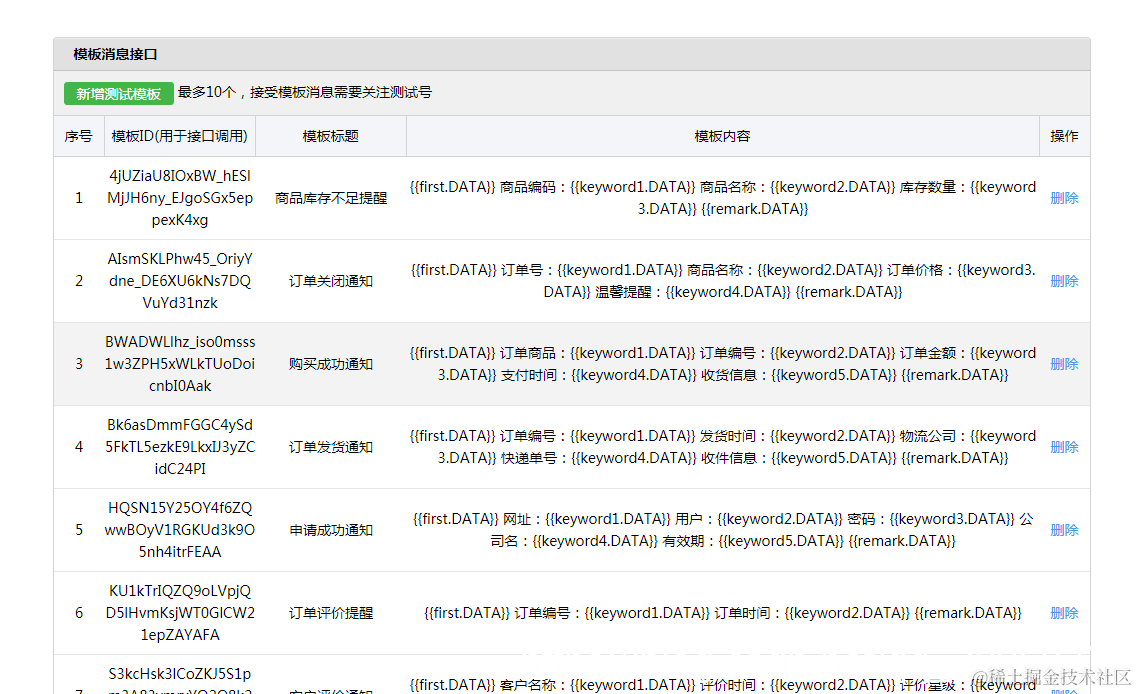Click the 模板消息接口 panel heading
The width and height of the screenshot is (1138, 694).
click(x=115, y=54)
